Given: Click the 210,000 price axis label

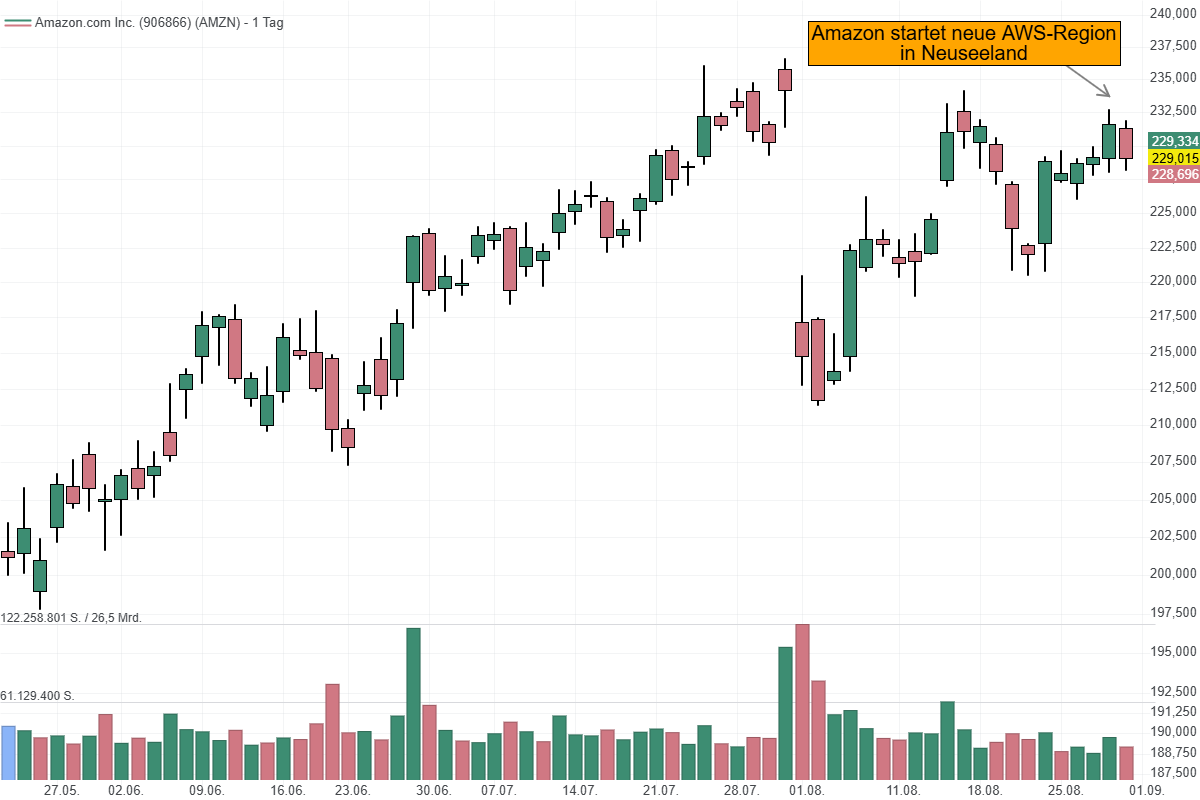Looking at the screenshot, I should click(1174, 423).
